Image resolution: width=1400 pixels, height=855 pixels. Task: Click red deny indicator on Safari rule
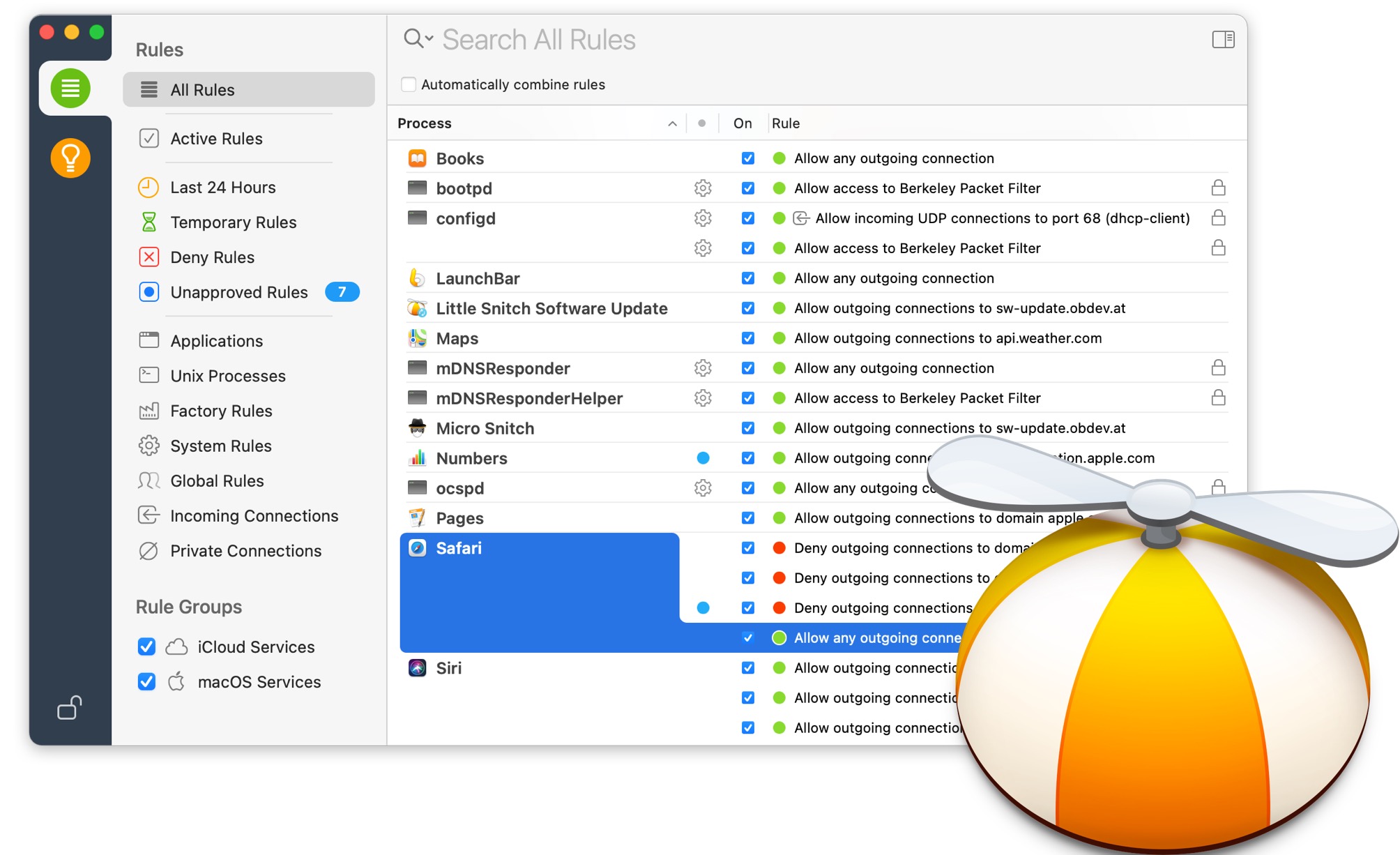[779, 548]
